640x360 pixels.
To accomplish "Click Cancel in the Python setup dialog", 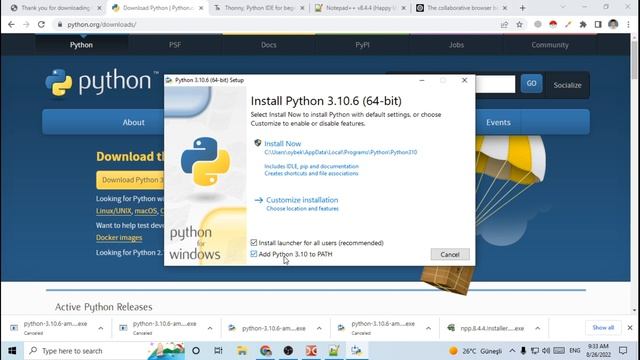I will 450,254.
